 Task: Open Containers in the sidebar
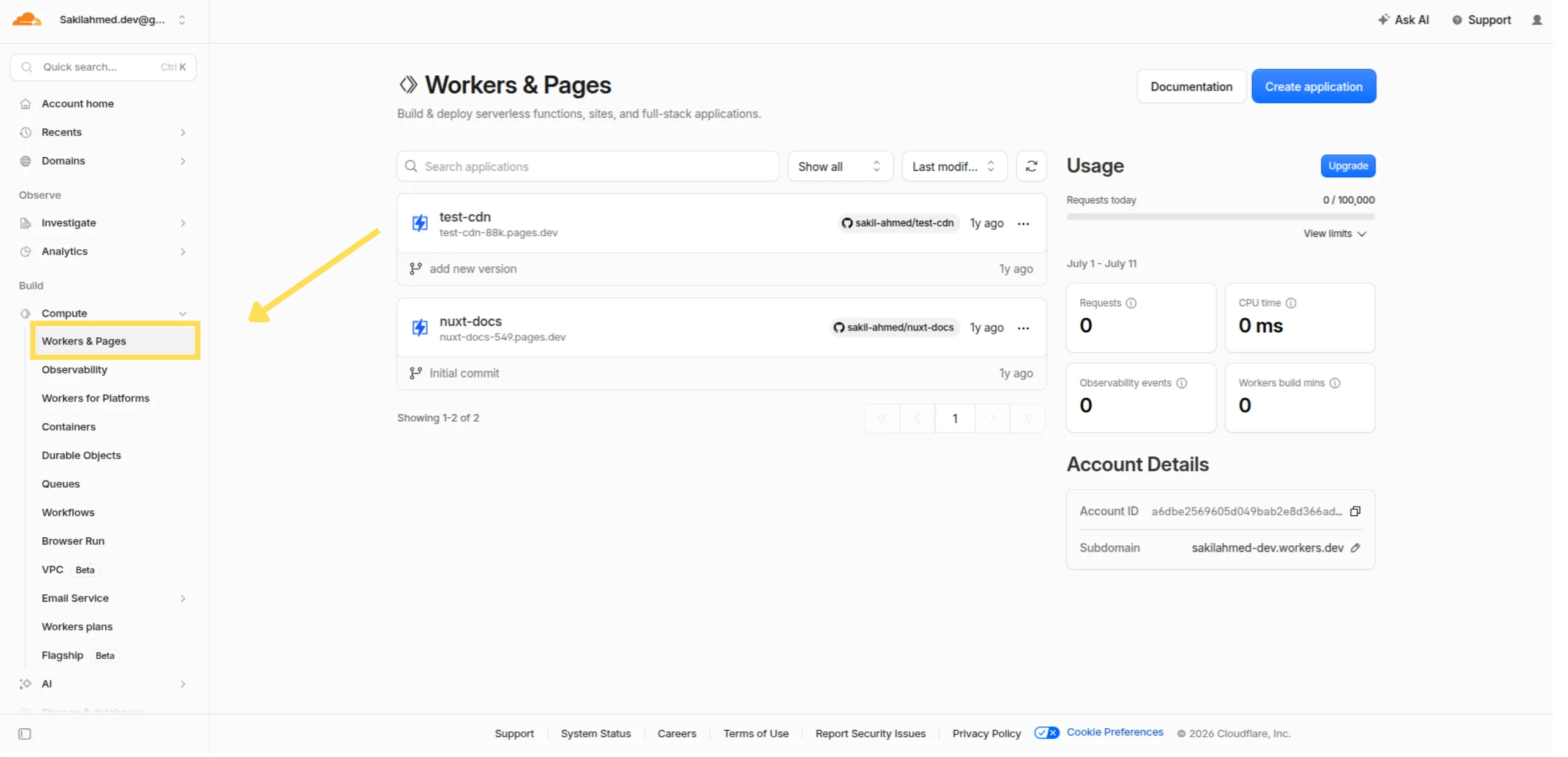pyautogui.click(x=69, y=427)
